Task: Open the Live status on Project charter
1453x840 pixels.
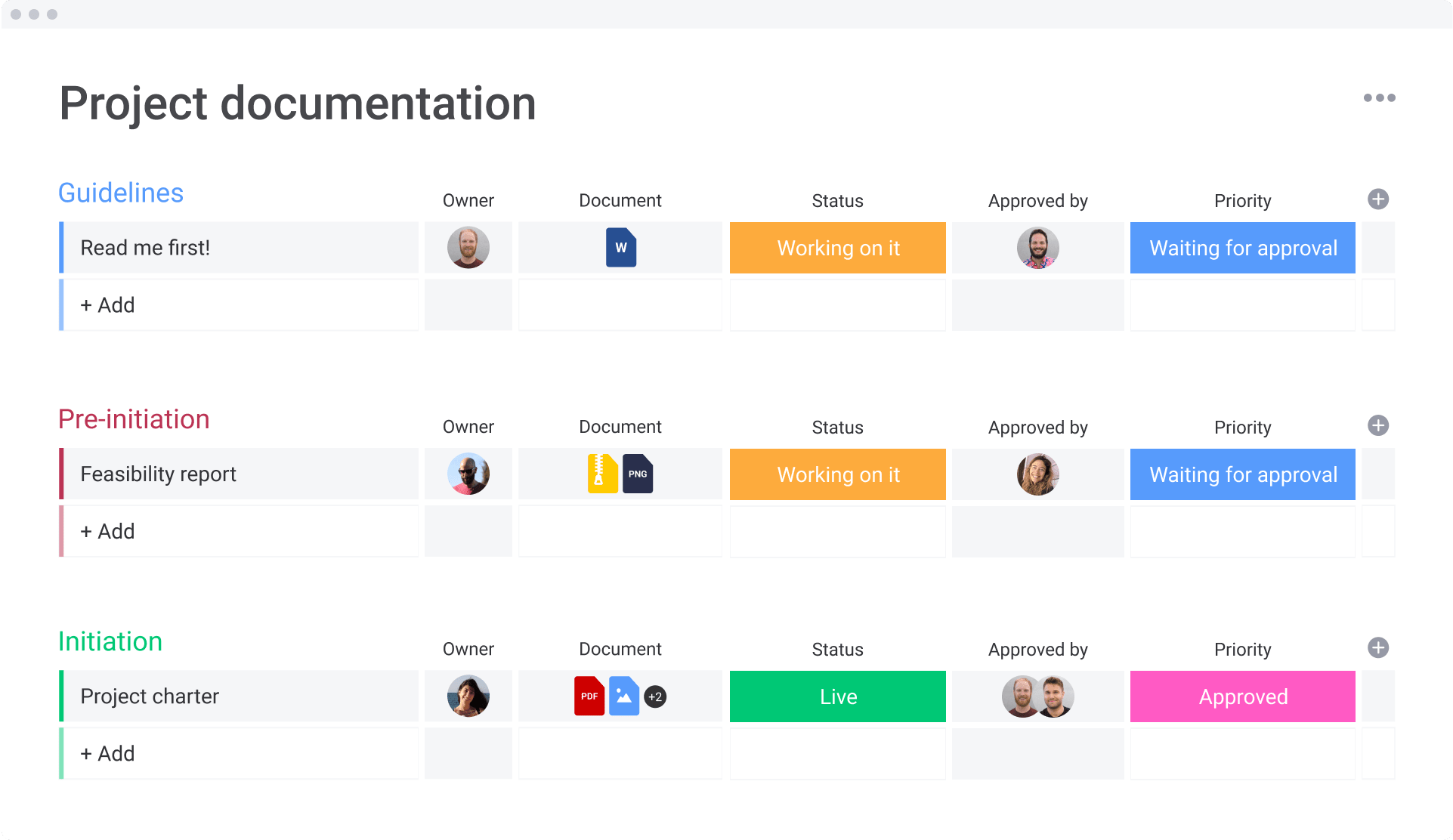Action: (837, 696)
